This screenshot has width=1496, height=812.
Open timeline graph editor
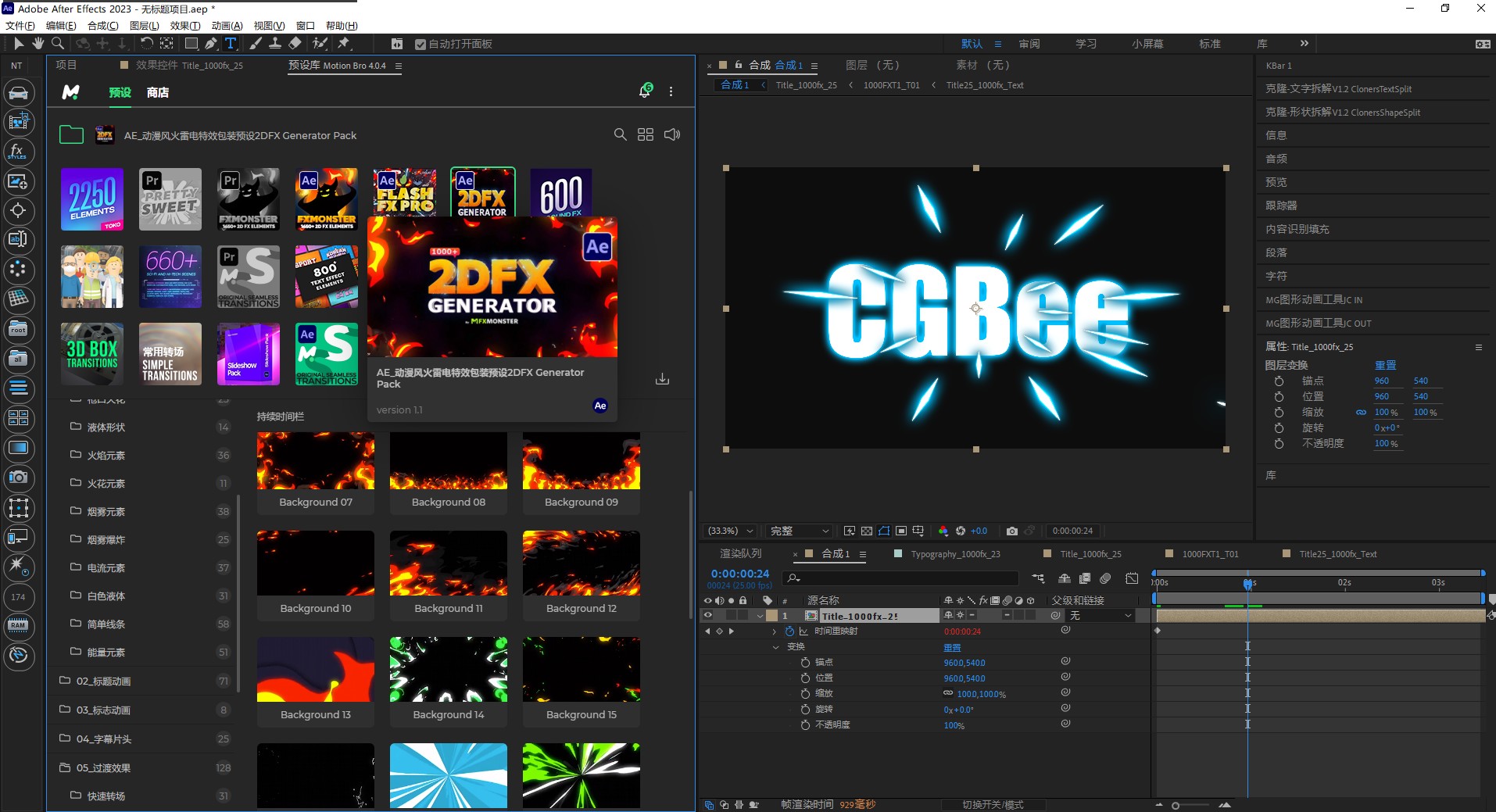(x=1132, y=578)
